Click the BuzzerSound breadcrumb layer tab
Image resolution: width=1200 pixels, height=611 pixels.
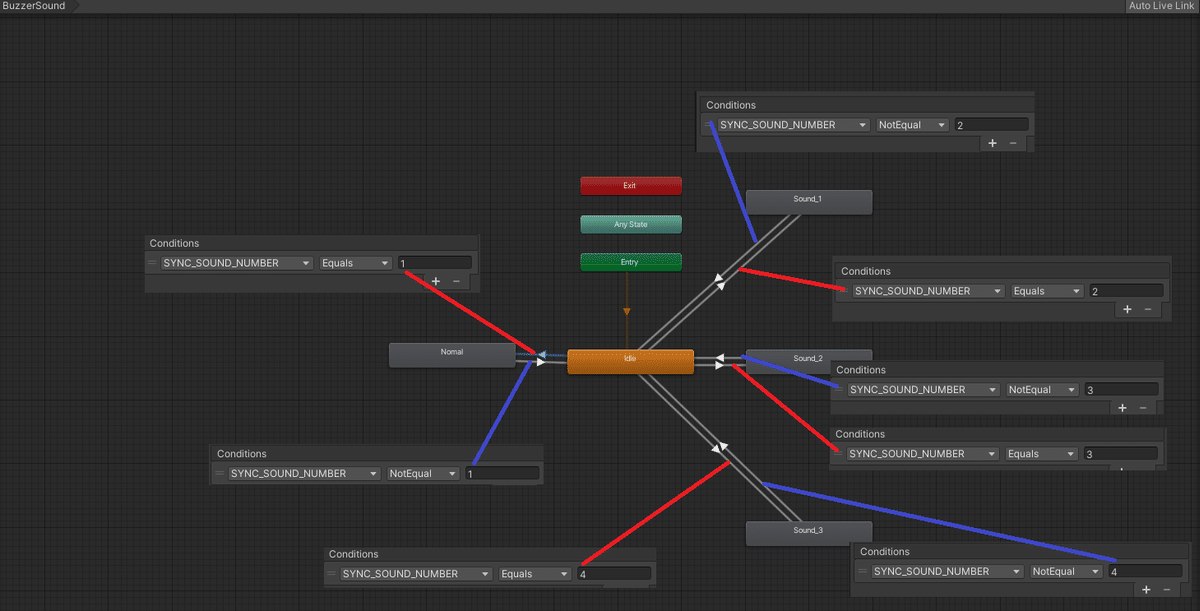click(x=36, y=6)
